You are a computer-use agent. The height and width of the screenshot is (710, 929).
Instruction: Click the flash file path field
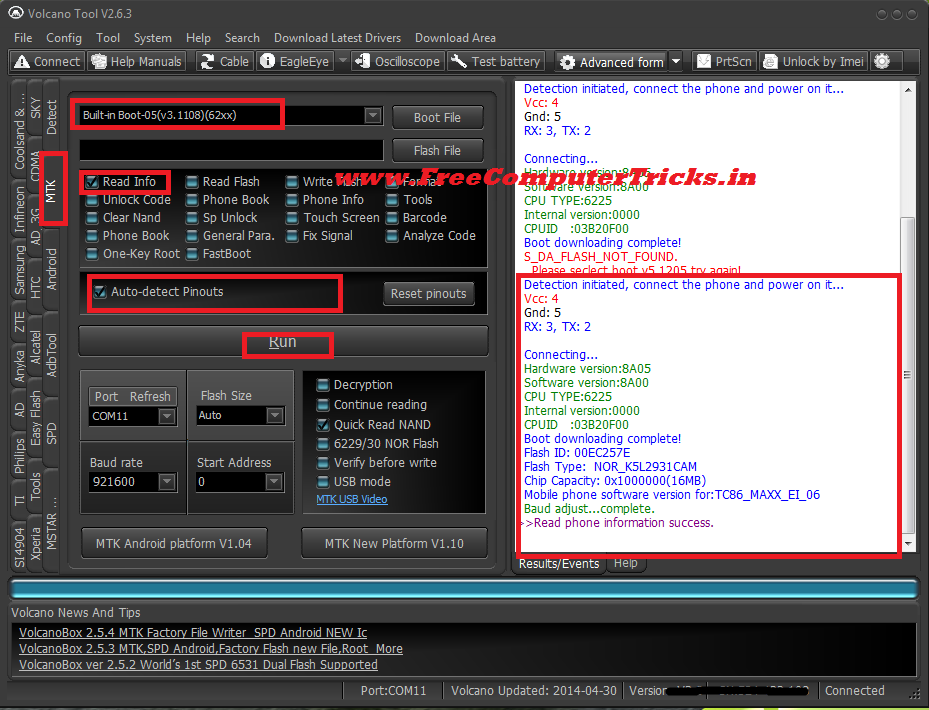[x=232, y=150]
